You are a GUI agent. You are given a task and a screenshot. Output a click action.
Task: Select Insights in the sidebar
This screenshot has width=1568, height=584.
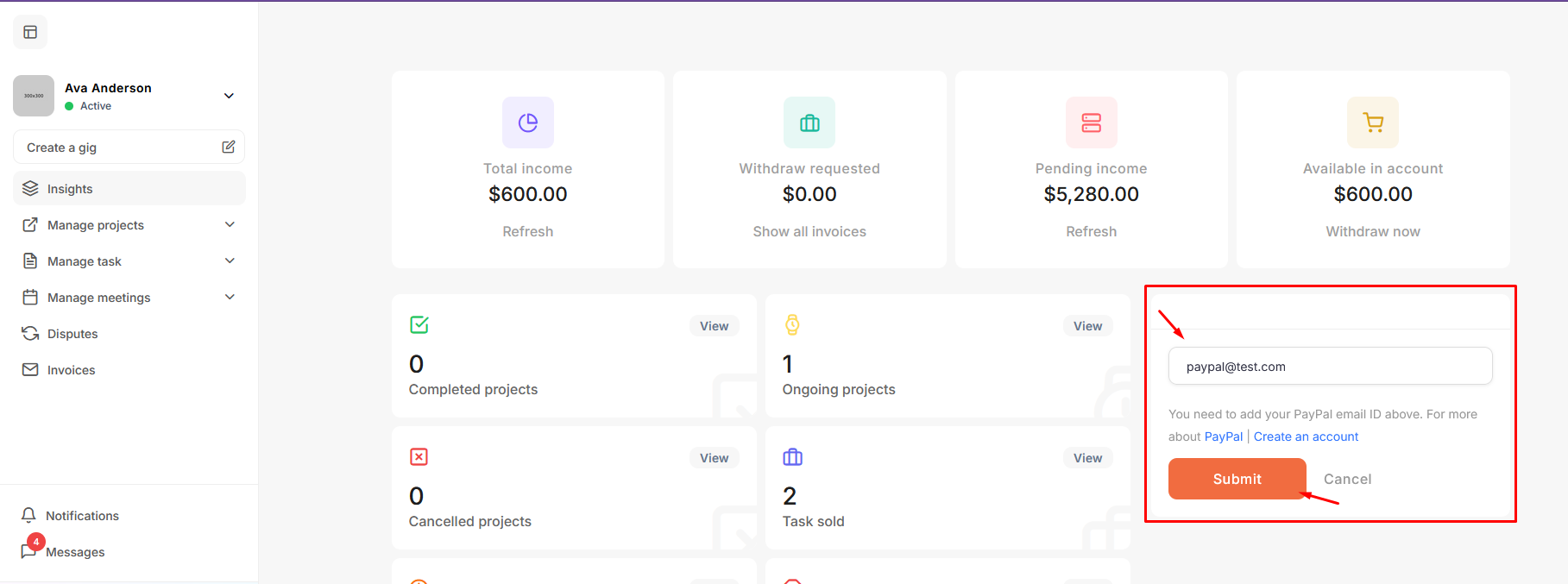[70, 189]
